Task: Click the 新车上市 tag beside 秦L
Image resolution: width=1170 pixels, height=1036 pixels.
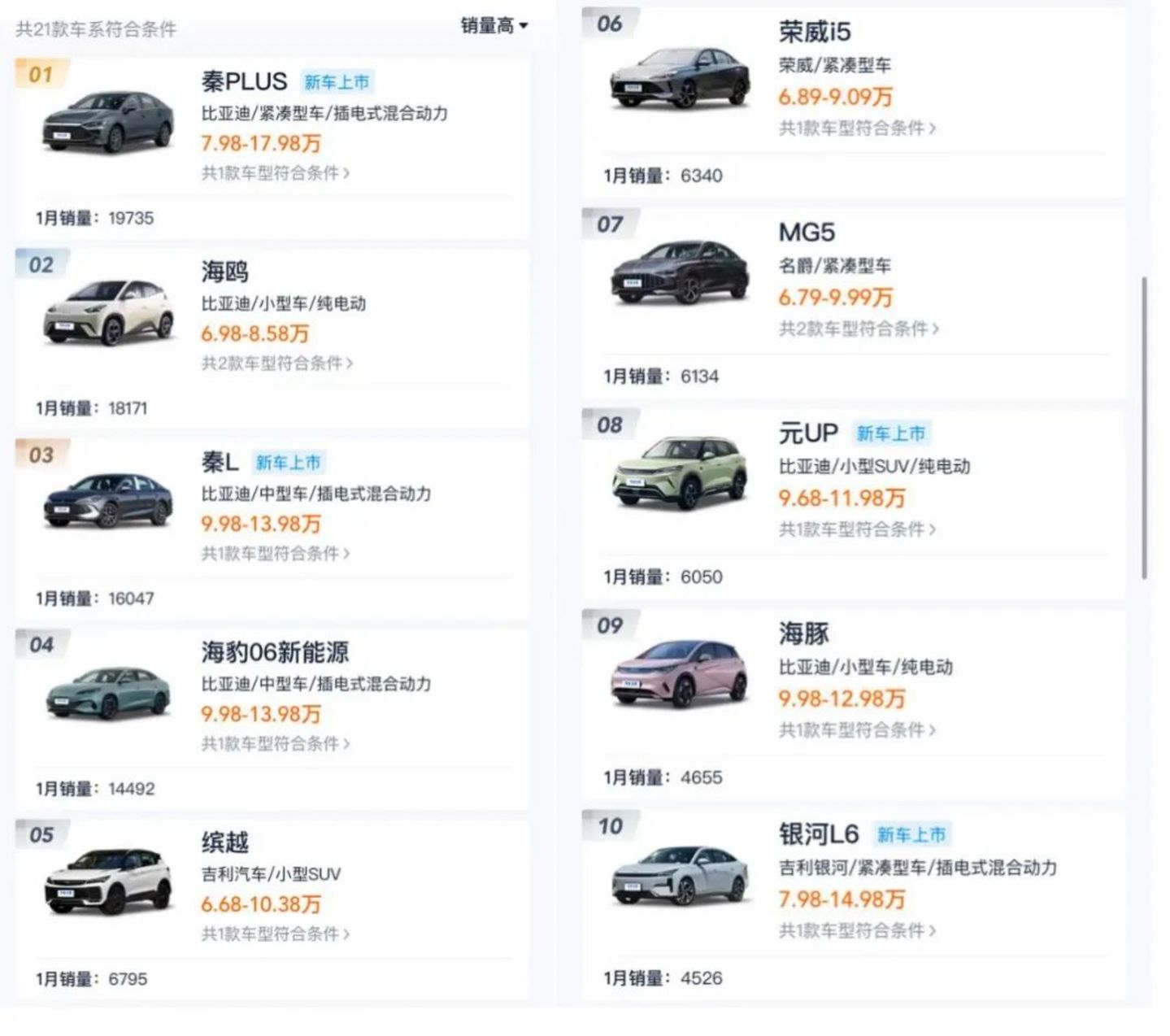Action: click(289, 463)
